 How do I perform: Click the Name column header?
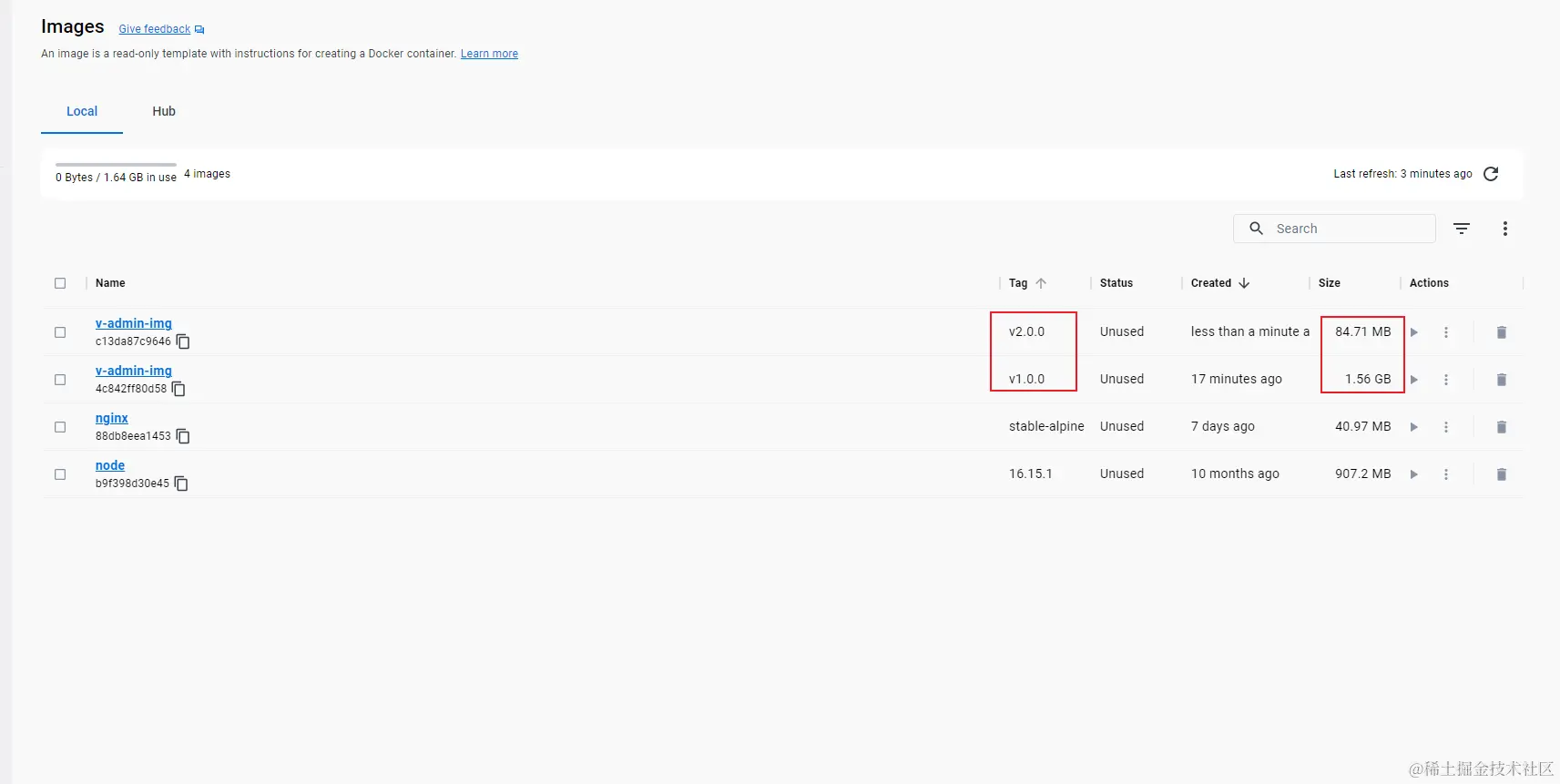coord(110,283)
